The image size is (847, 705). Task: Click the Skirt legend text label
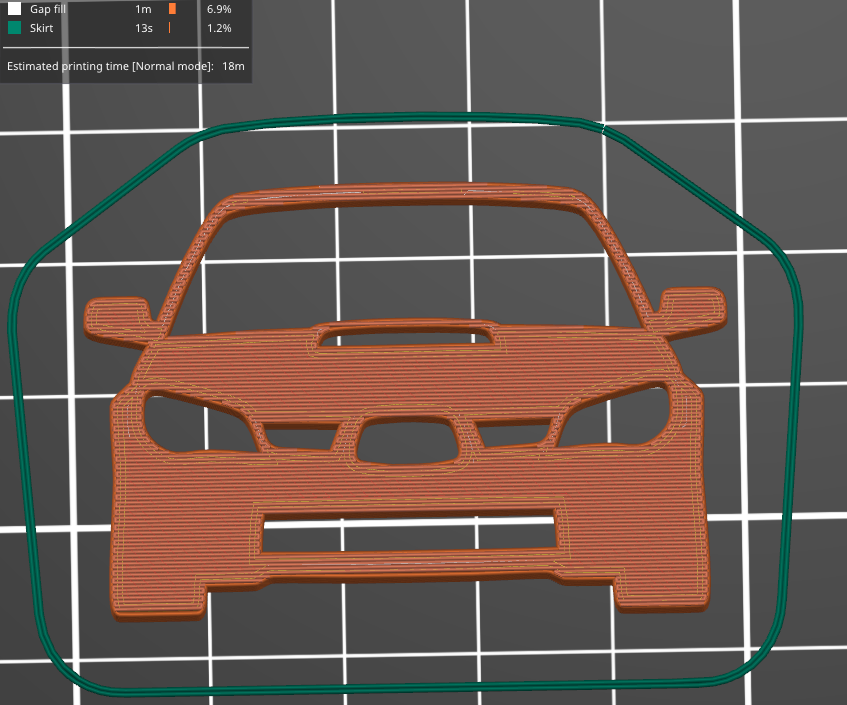tap(41, 29)
